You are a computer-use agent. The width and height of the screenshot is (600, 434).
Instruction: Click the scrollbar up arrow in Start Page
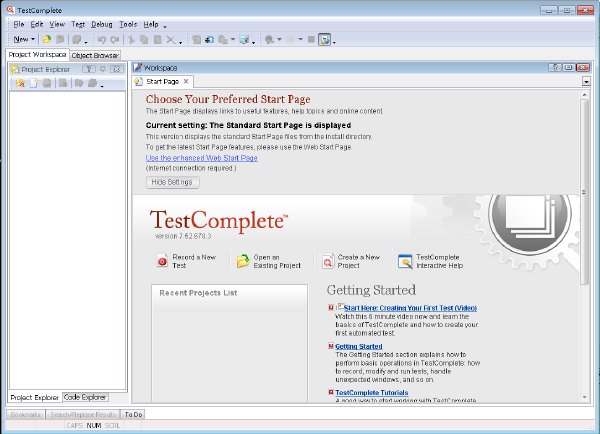[x=584, y=95]
